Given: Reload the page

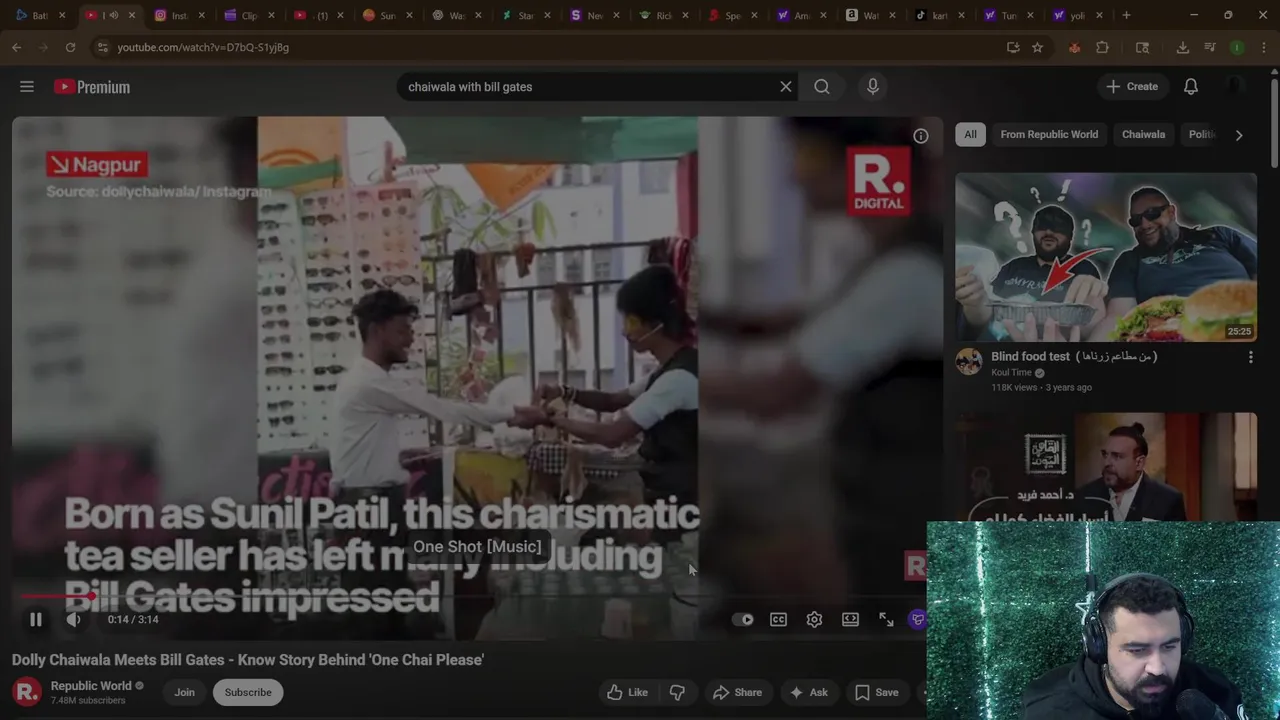Looking at the screenshot, I should (x=70, y=47).
